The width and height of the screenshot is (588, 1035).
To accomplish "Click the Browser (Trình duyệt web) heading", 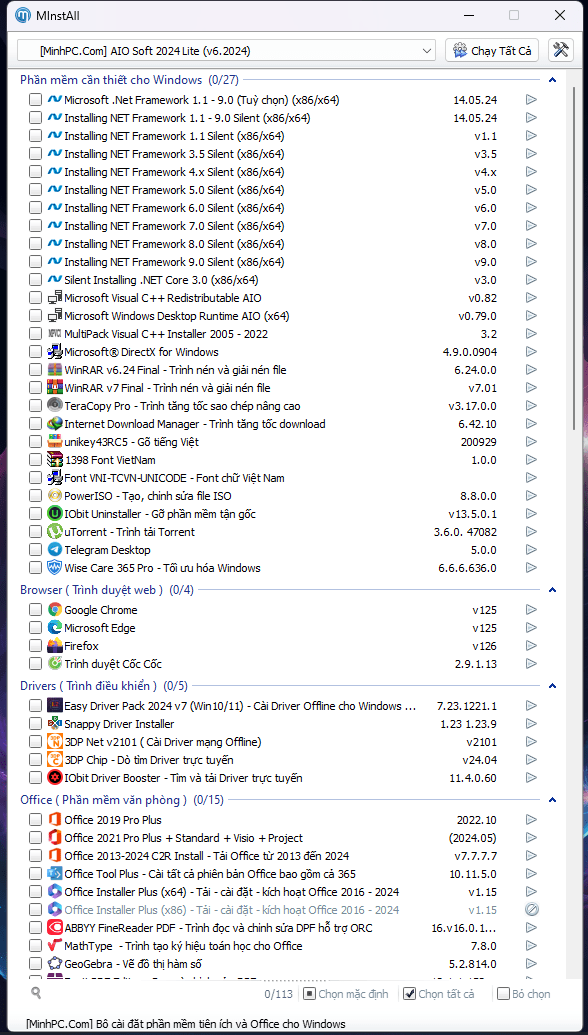I will point(92,589).
